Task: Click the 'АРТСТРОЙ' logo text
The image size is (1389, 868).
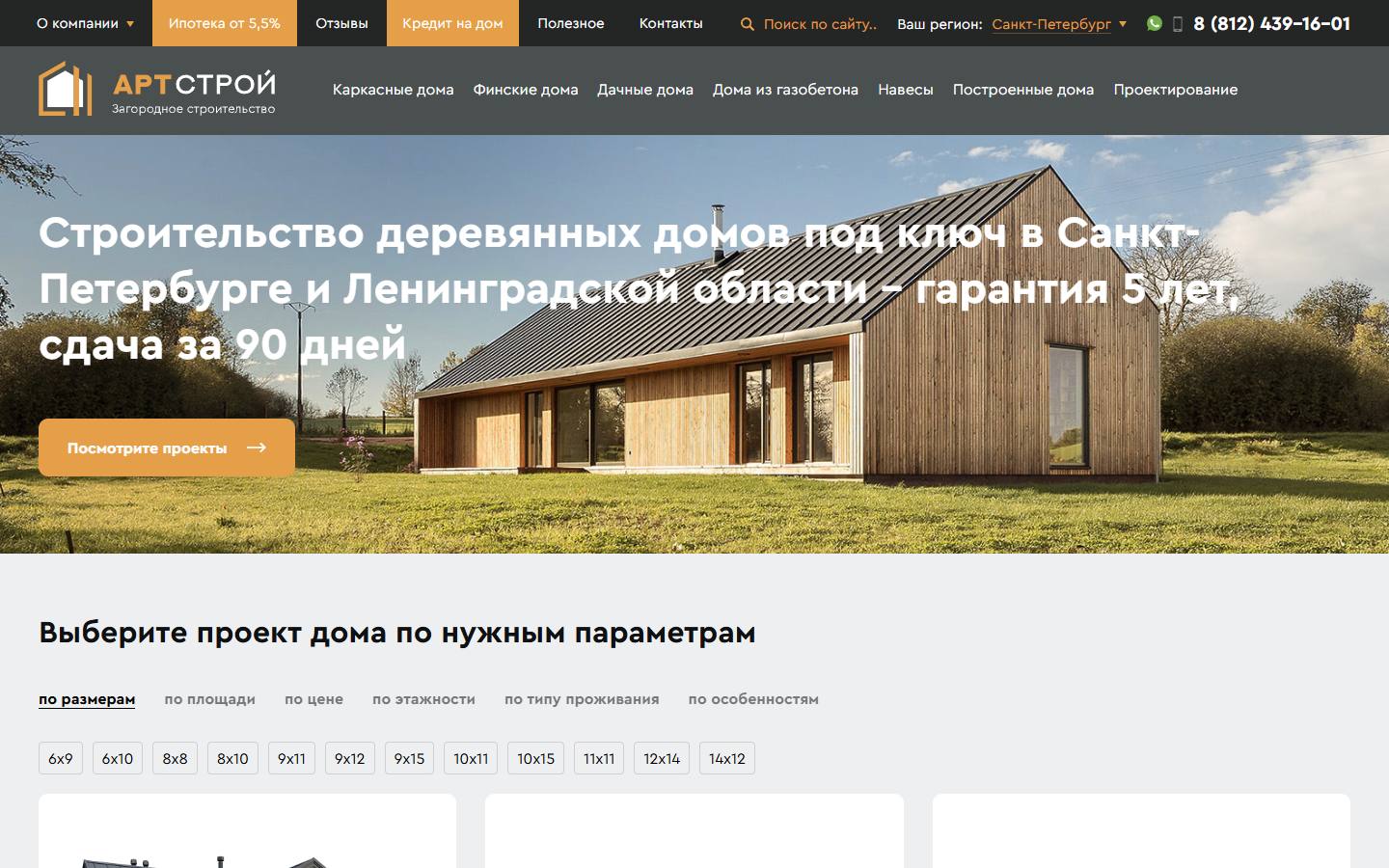Action: pyautogui.click(x=194, y=84)
